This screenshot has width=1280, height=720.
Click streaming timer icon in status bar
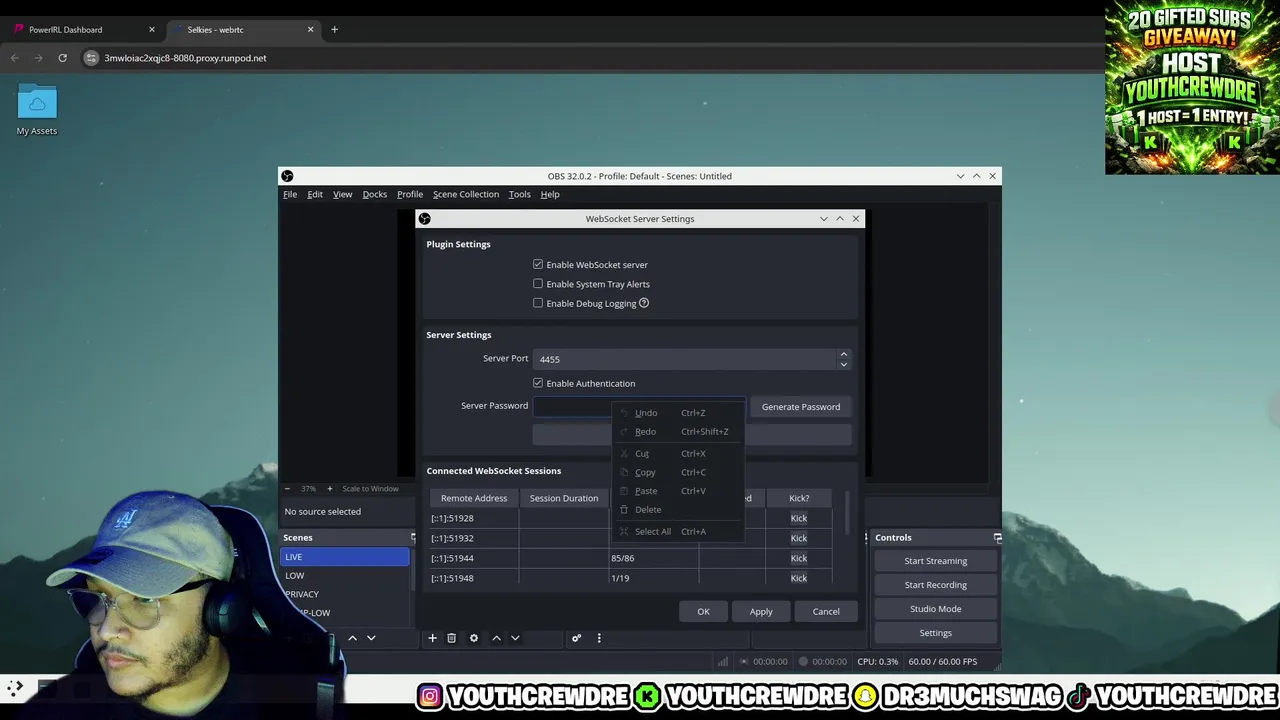click(x=744, y=662)
